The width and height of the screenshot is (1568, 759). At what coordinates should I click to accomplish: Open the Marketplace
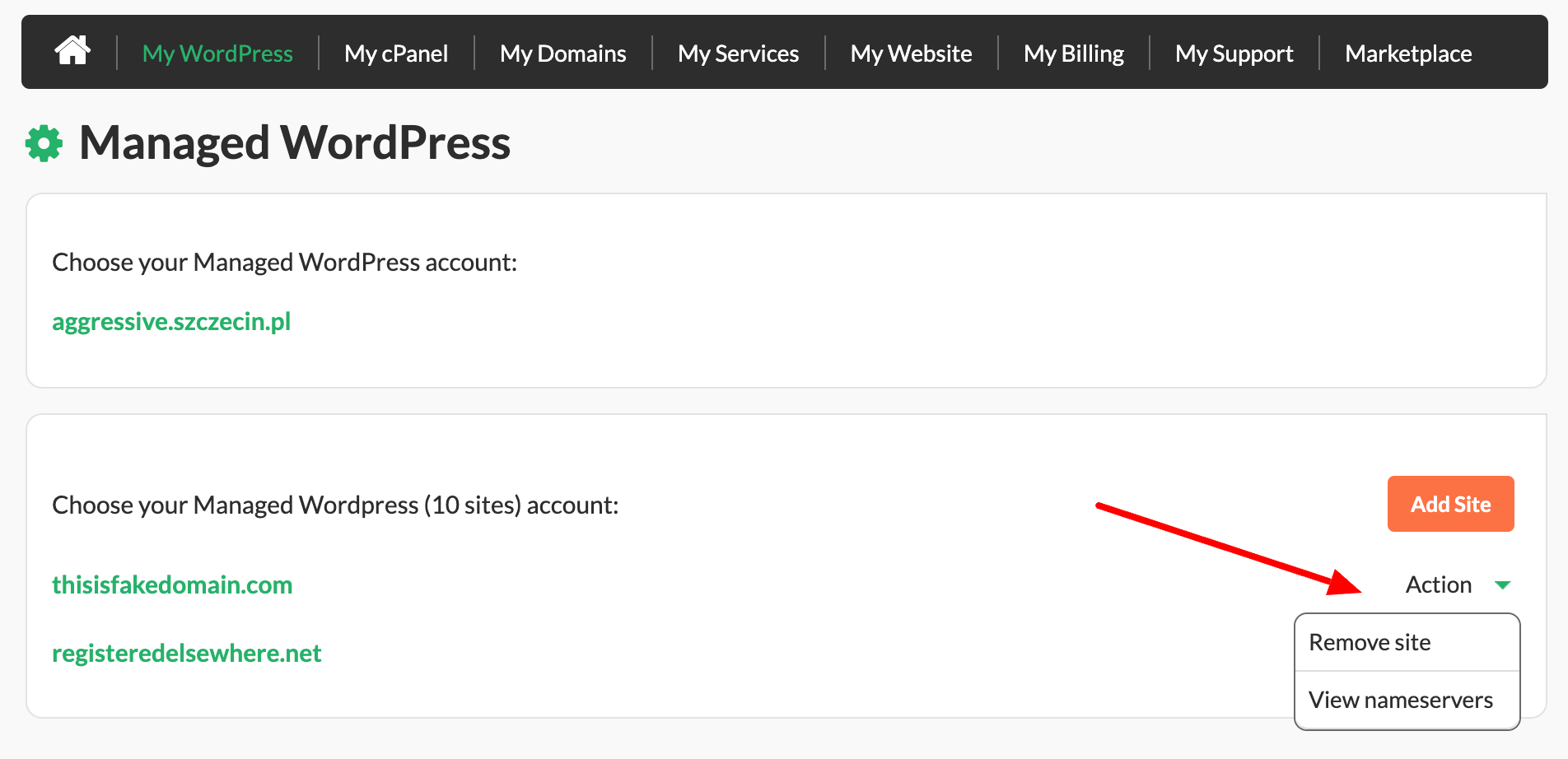click(x=1408, y=53)
